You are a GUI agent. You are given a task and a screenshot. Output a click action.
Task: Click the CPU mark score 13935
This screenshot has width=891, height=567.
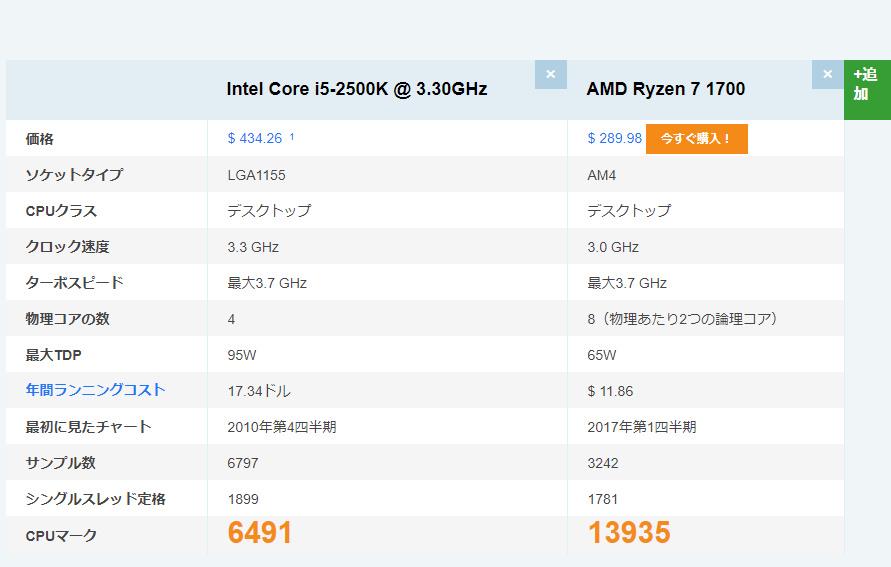[629, 533]
